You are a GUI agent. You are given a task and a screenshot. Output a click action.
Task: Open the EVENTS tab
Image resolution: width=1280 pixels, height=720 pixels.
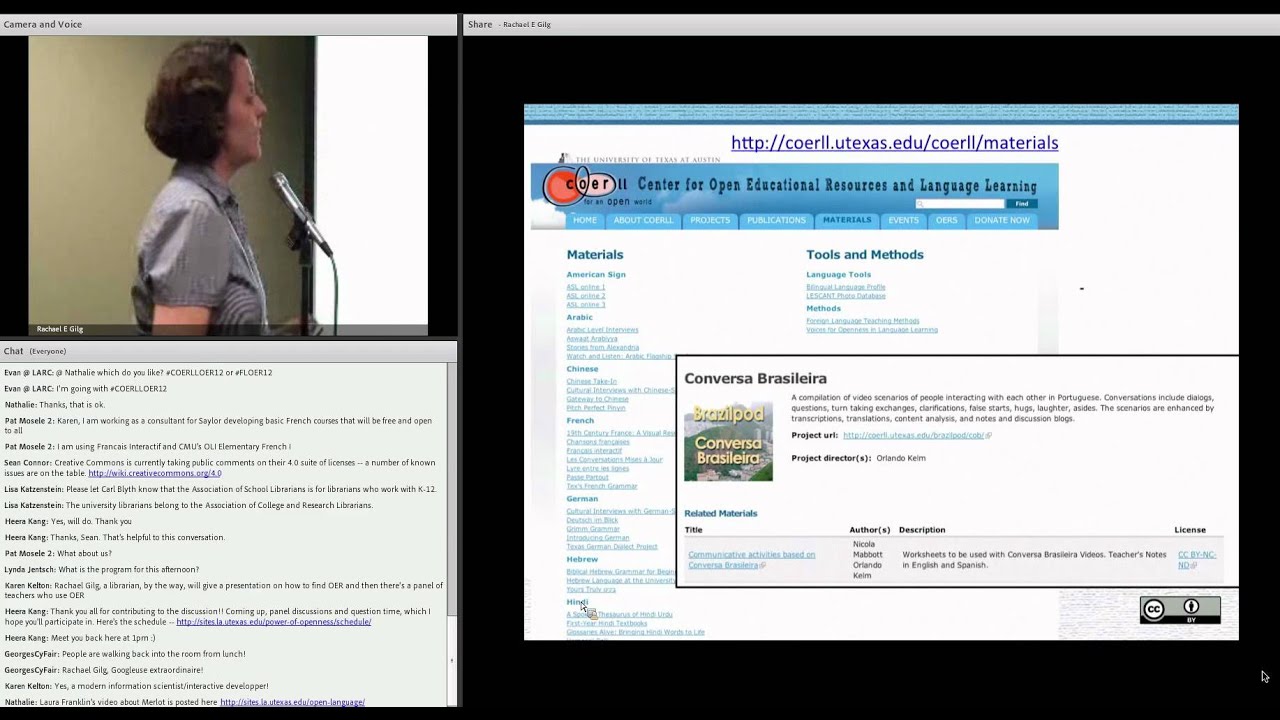903,220
